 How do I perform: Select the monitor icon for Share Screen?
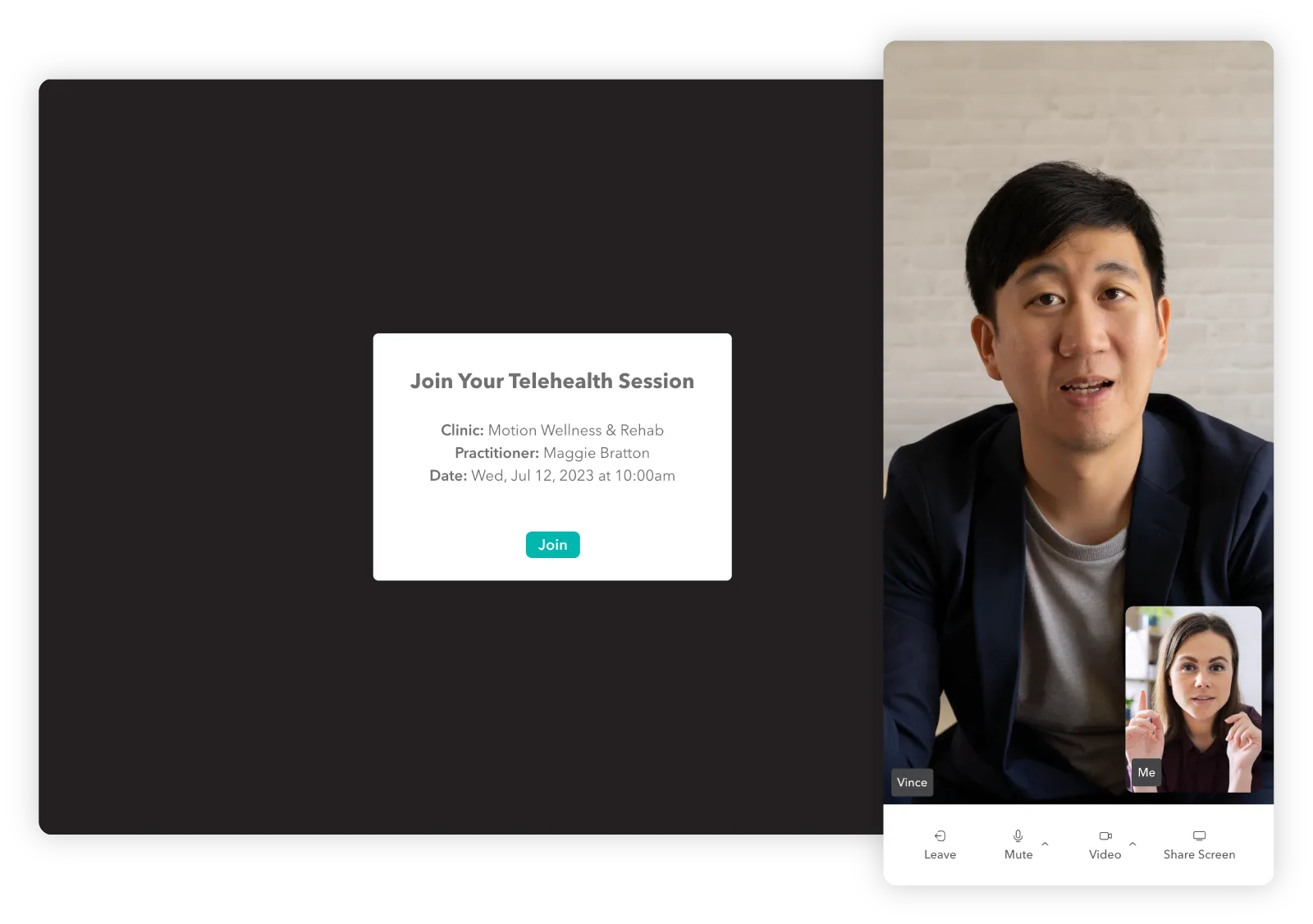1199,835
